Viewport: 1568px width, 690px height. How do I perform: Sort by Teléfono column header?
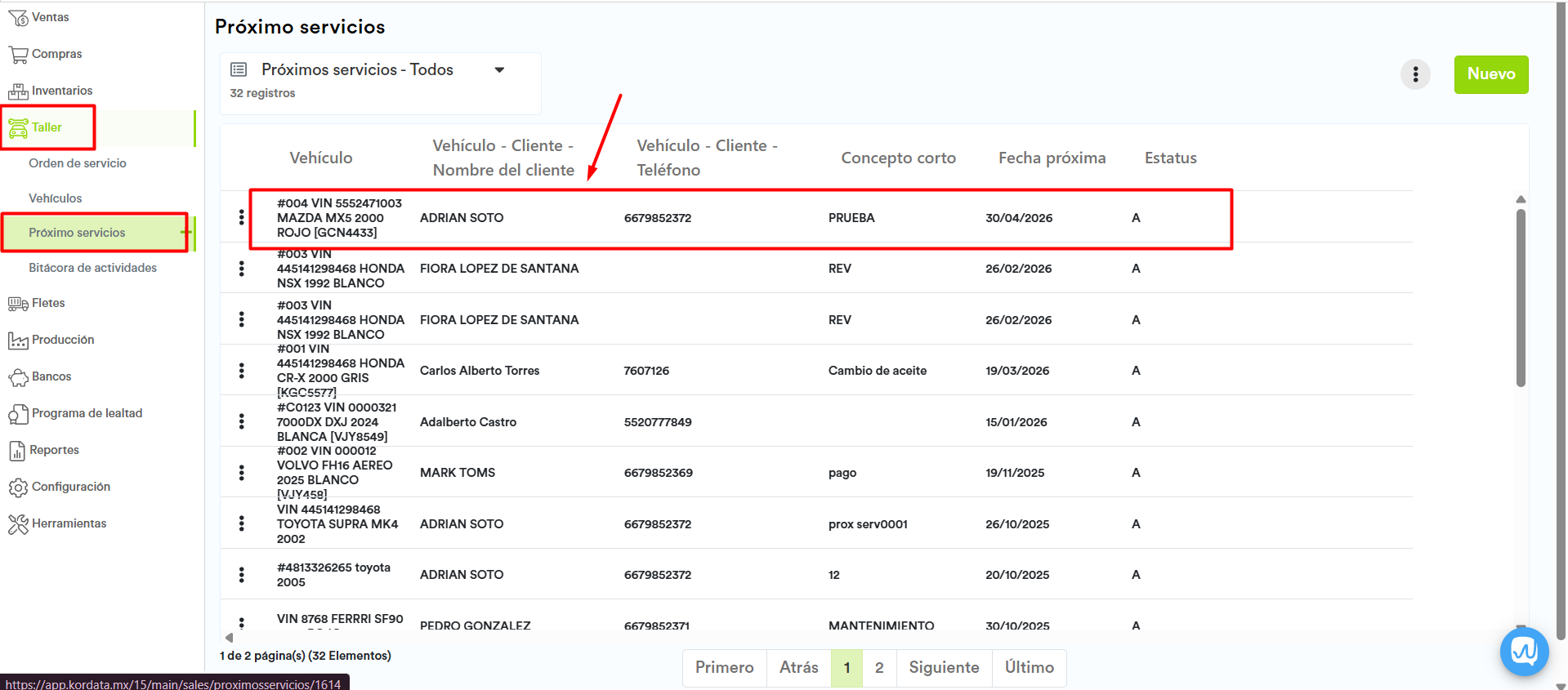click(x=708, y=158)
